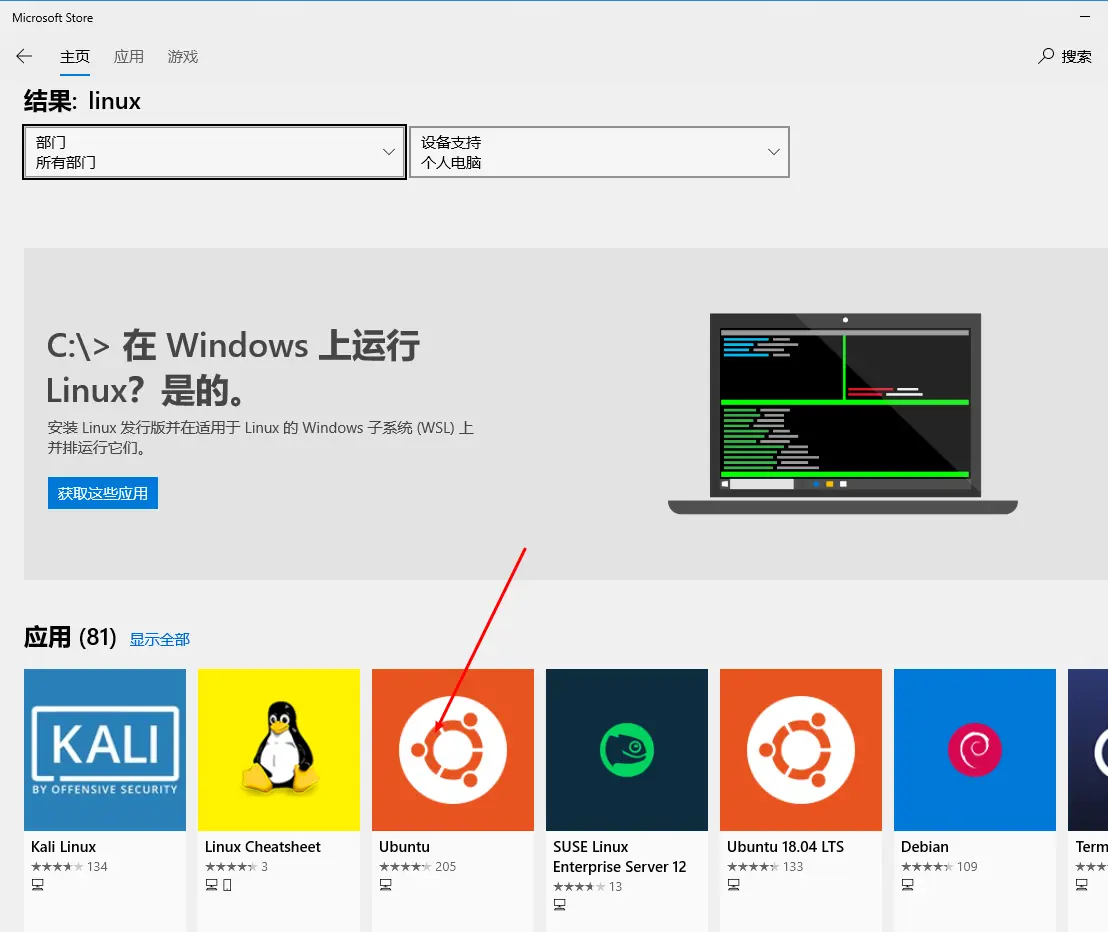Open the Ubuntu 18.04 LTS title text
The height and width of the screenshot is (932, 1108).
[x=785, y=847]
